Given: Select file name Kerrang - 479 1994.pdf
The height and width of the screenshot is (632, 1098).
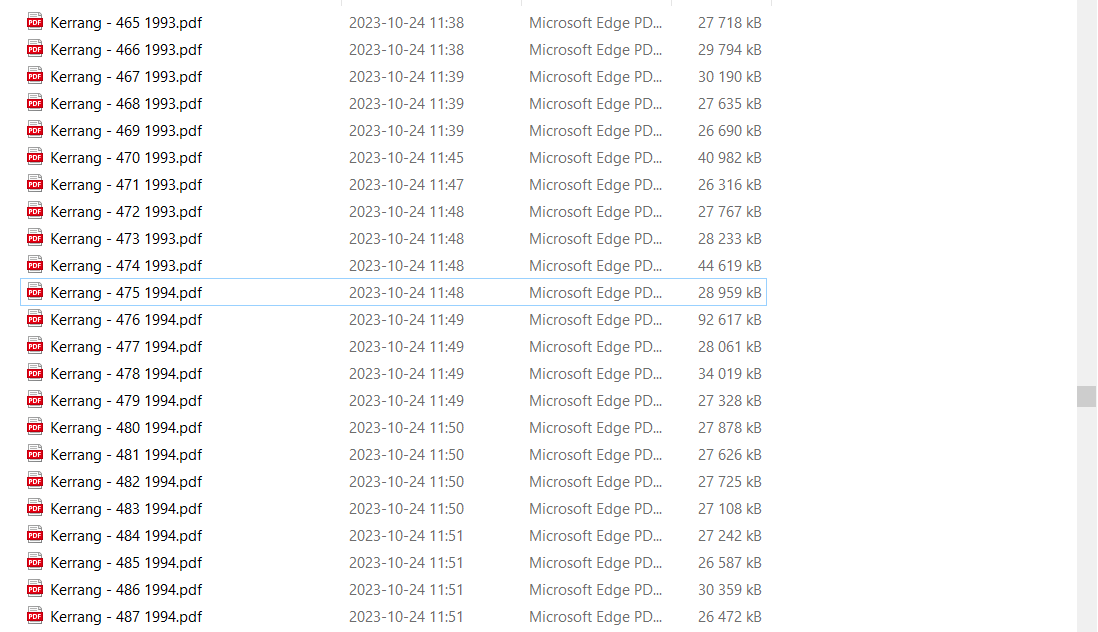Looking at the screenshot, I should pos(126,400).
